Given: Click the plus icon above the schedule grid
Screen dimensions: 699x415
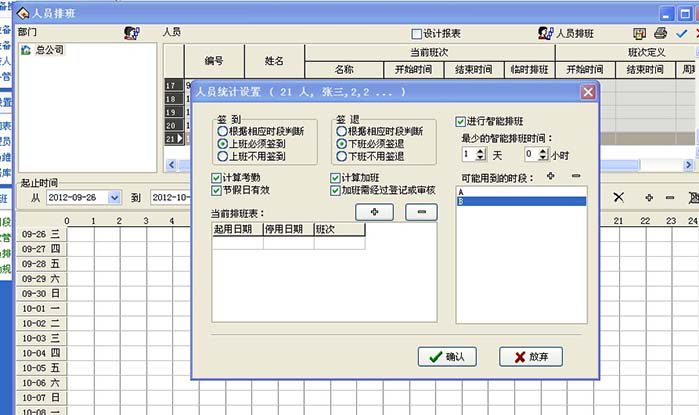Looking at the screenshot, I should 649,197.
